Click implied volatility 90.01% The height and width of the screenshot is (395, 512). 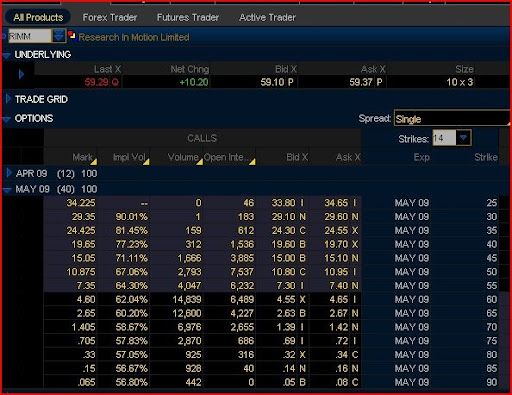pyautogui.click(x=131, y=217)
